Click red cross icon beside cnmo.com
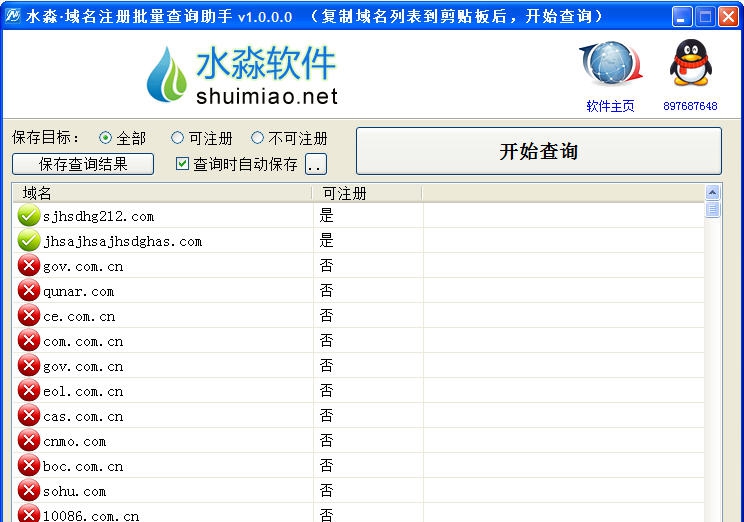744x522 pixels. [28, 441]
